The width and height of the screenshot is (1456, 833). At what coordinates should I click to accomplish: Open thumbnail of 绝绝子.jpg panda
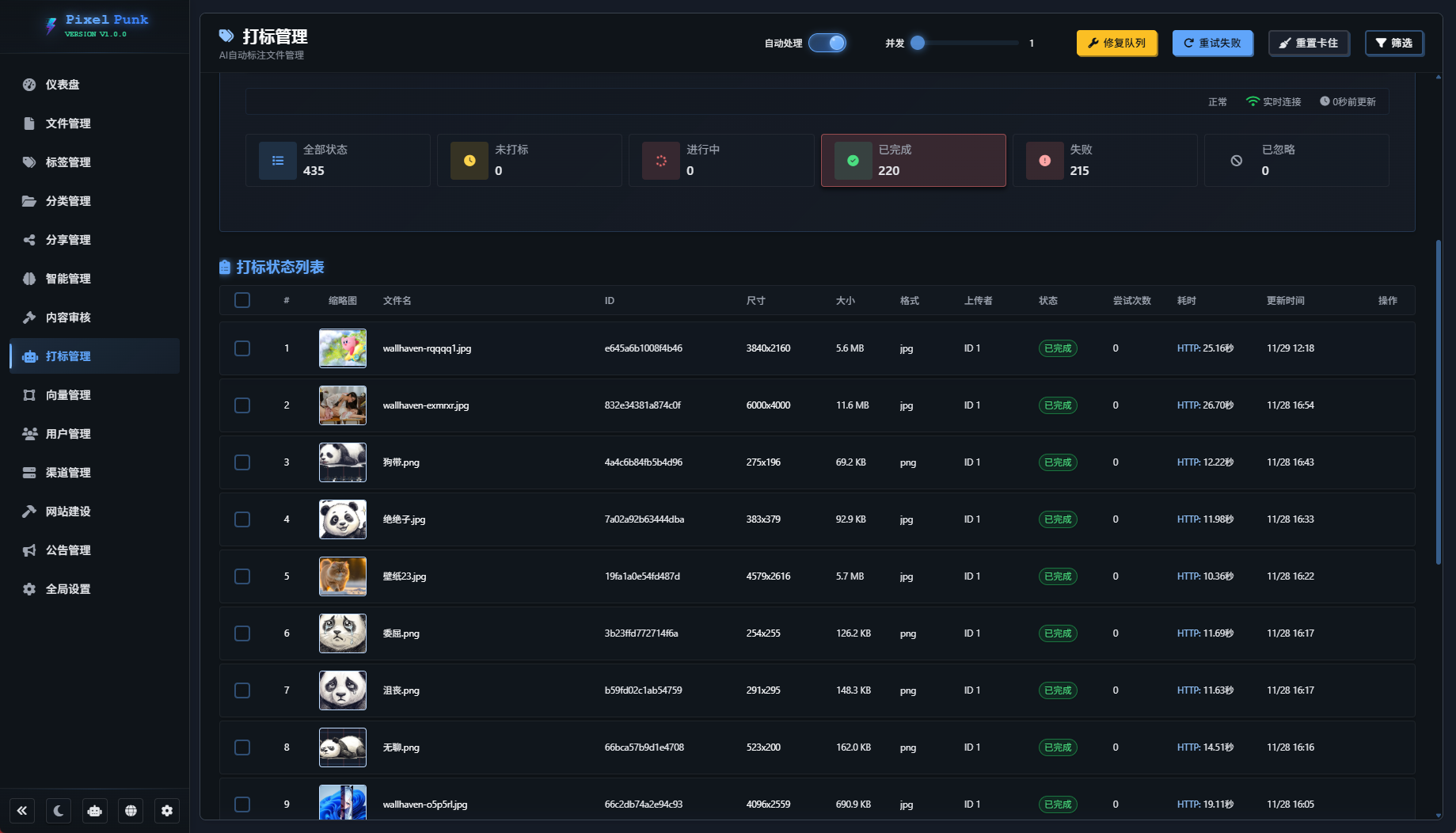click(x=343, y=519)
